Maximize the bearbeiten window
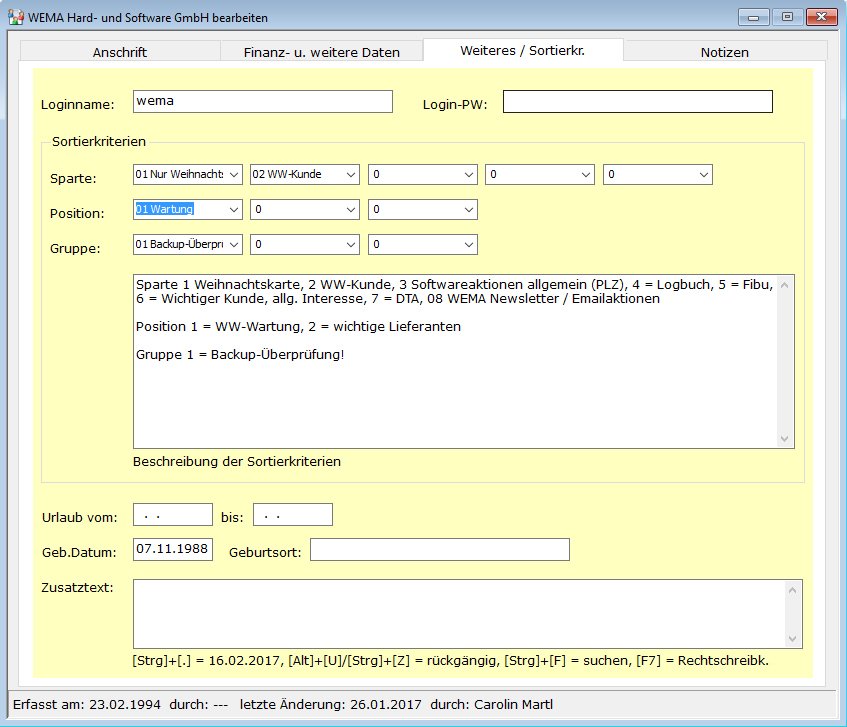The width and height of the screenshot is (847, 727). pyautogui.click(x=787, y=17)
